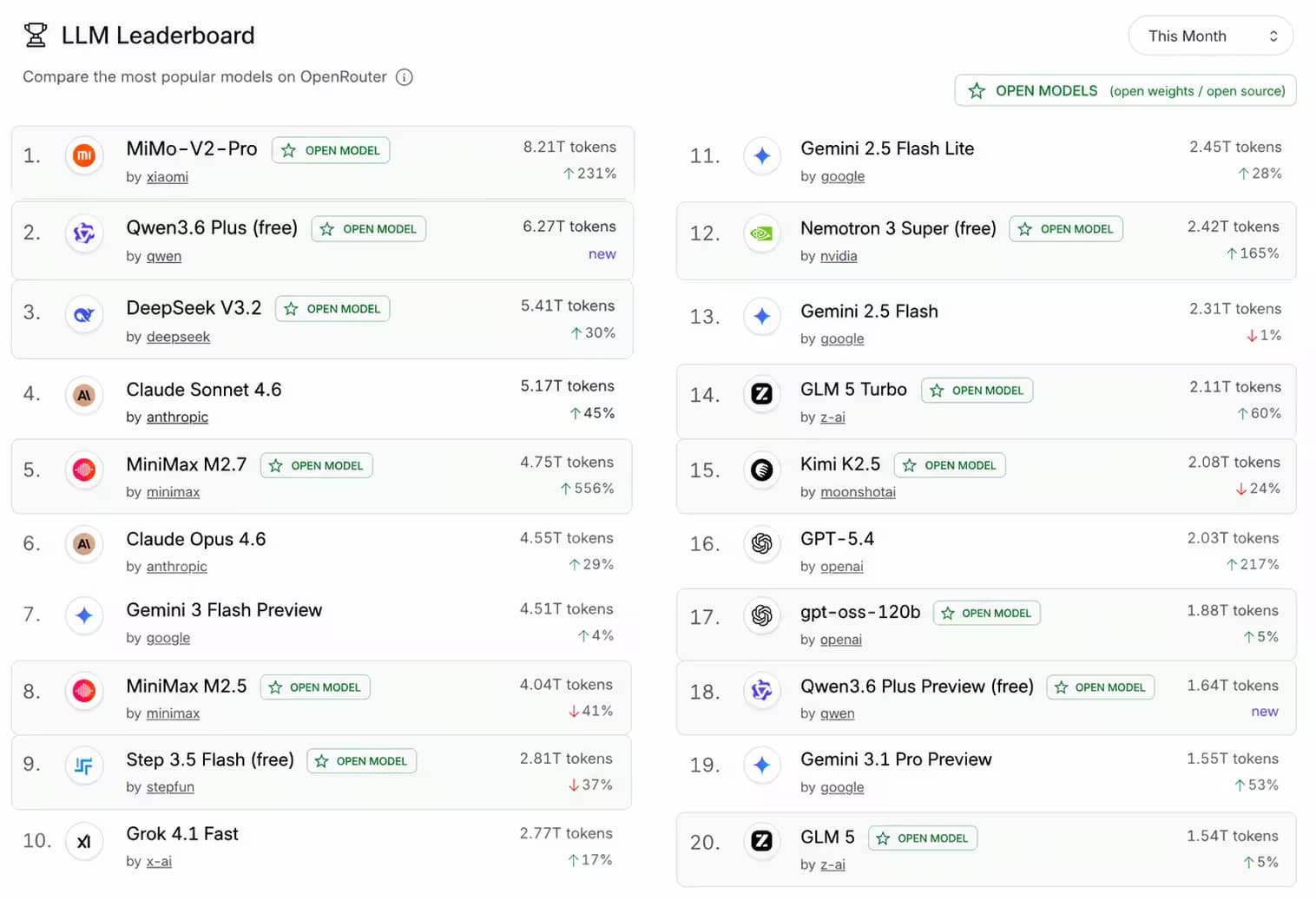Click the OPEN MODEL badge on Kimi K2.5
1316x900 pixels.
tap(950, 465)
